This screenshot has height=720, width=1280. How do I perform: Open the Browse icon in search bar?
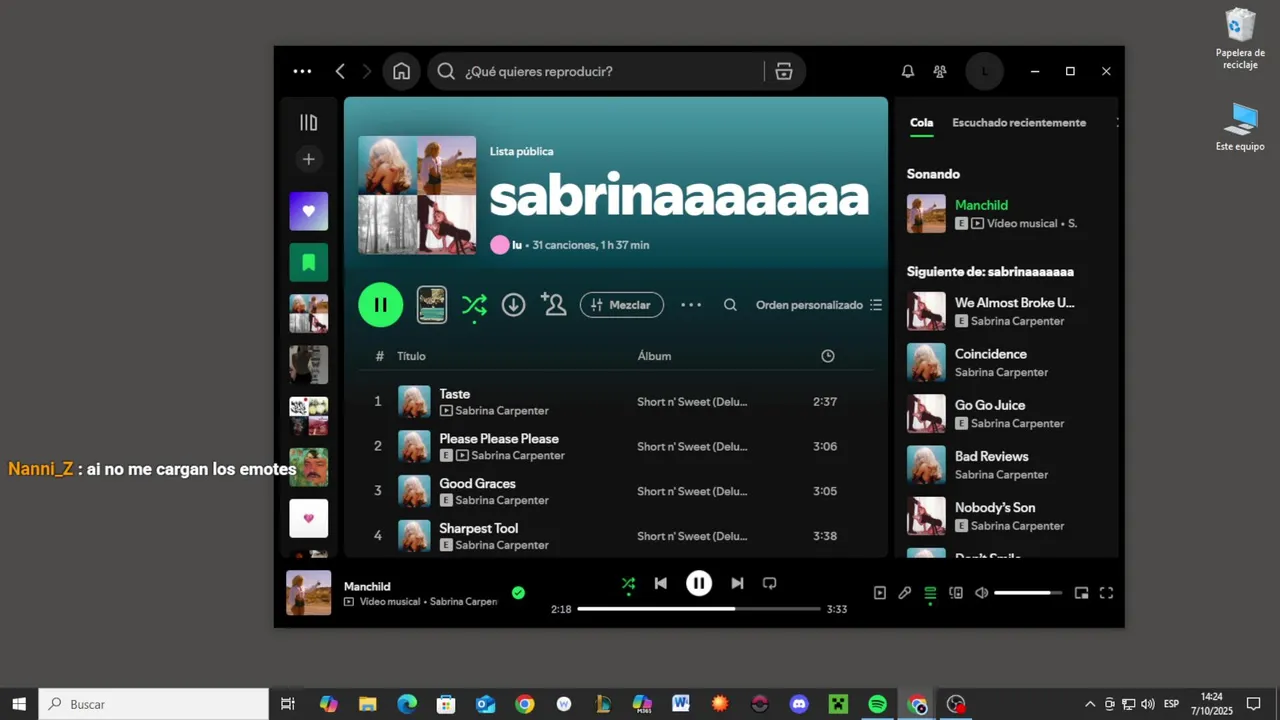point(784,71)
